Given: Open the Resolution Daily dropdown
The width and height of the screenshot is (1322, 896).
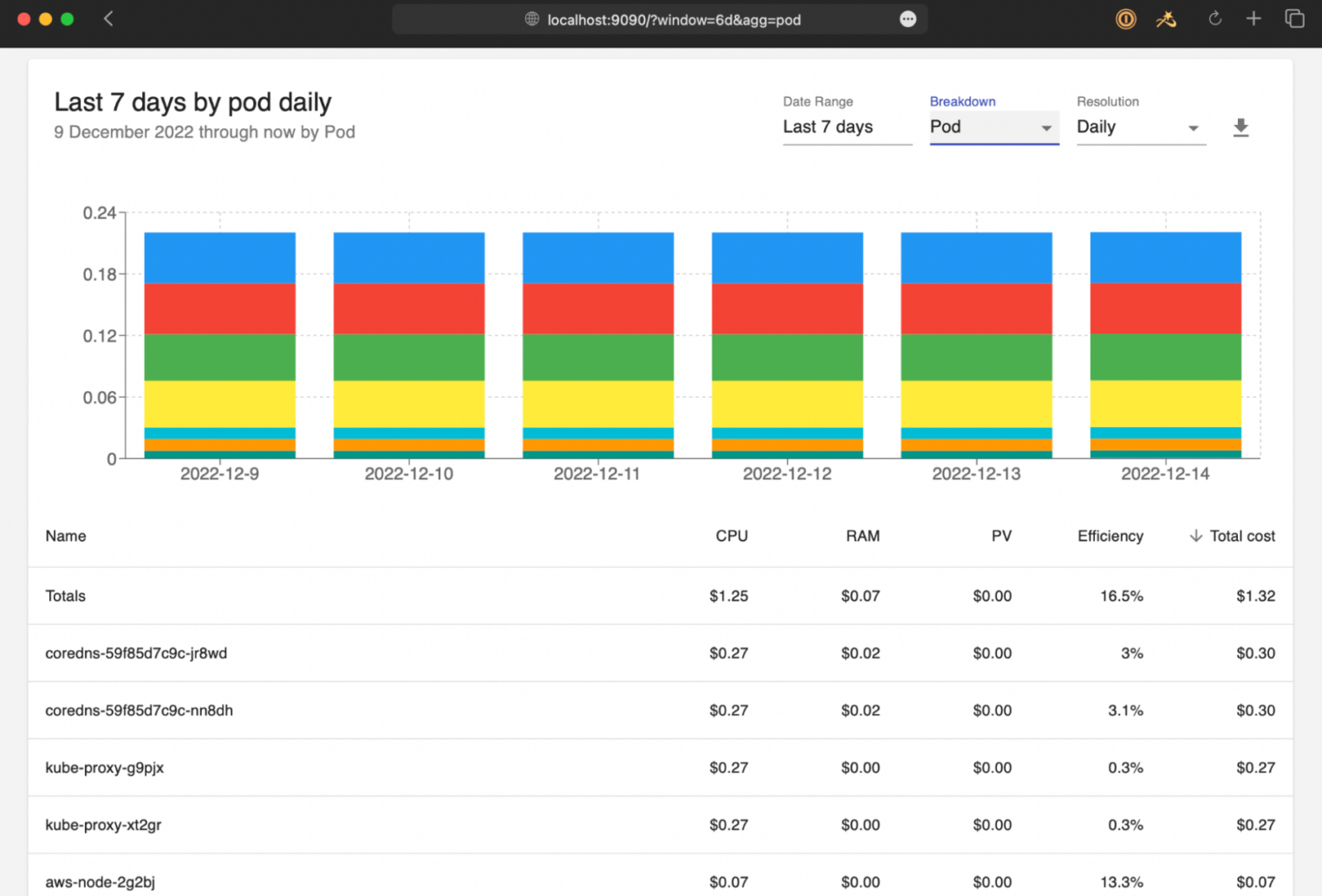Looking at the screenshot, I should [1141, 127].
